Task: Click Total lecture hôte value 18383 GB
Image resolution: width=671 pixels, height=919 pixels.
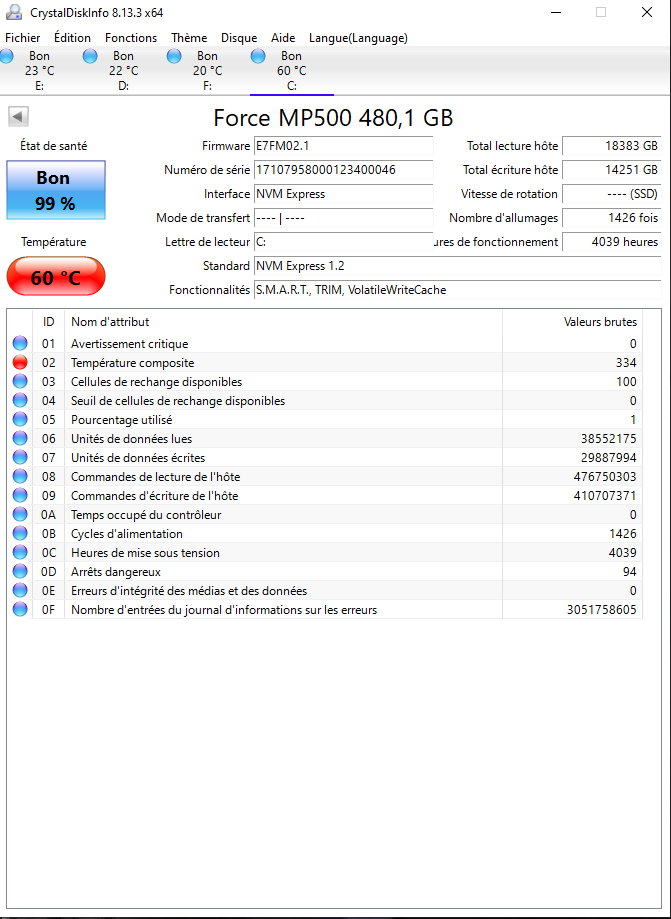Action: pos(612,146)
